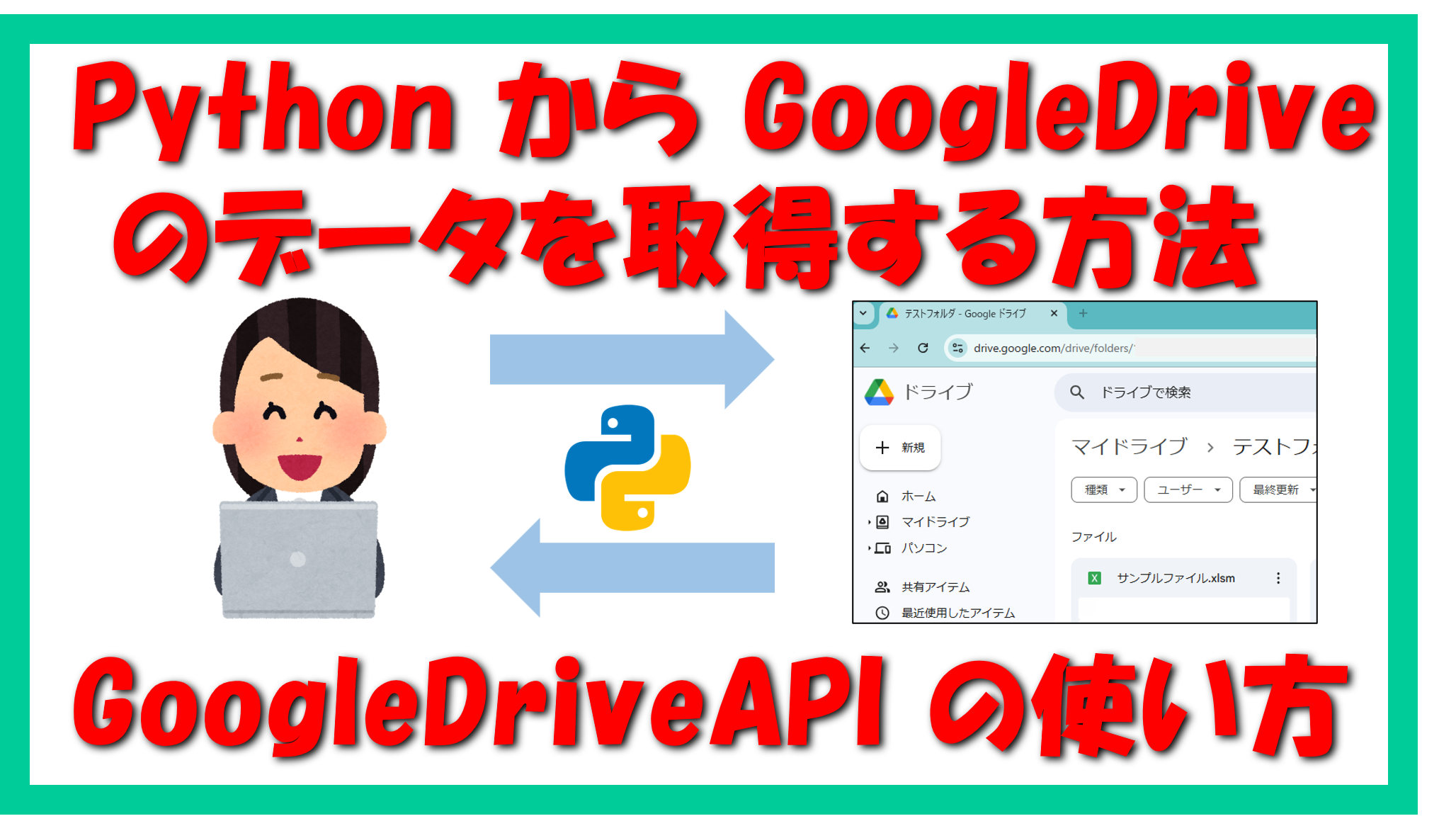Click the browser forward arrow
The height and width of the screenshot is (838, 1456).
coord(894,348)
